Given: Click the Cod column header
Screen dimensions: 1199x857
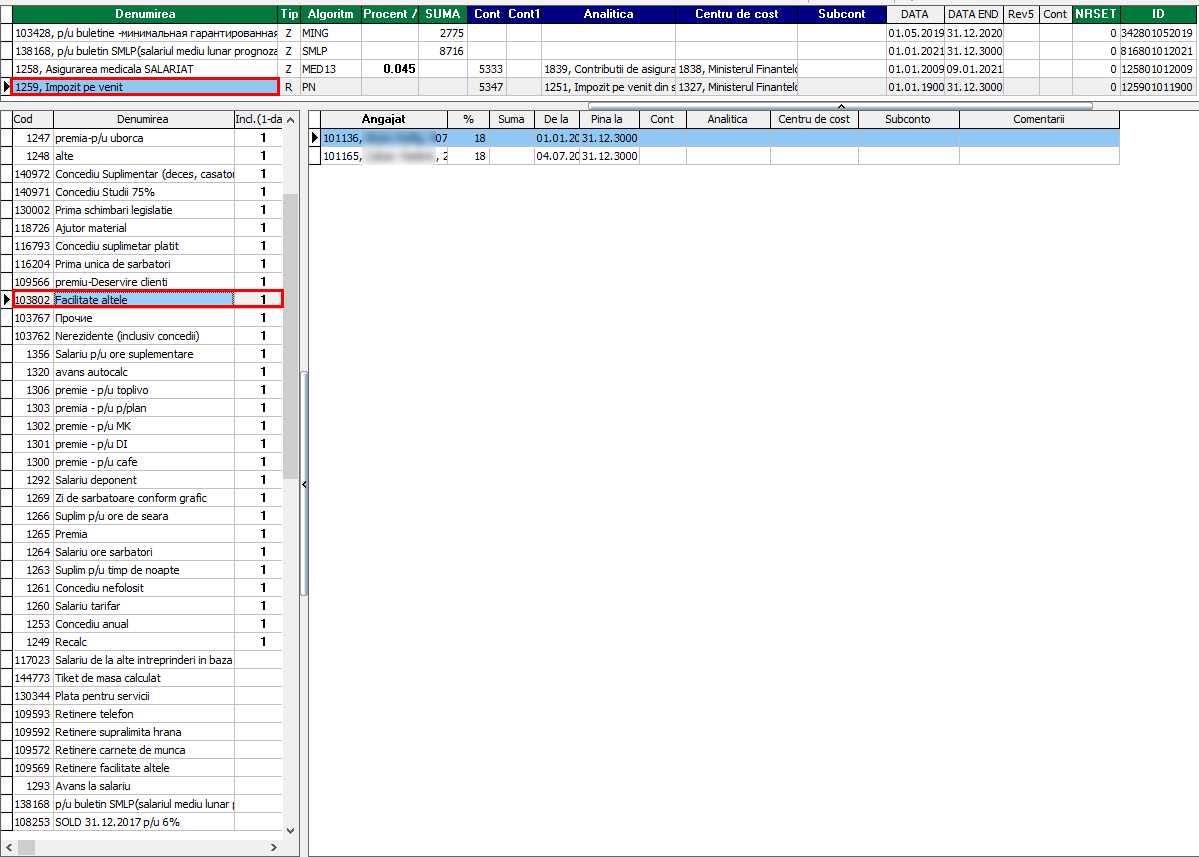Looking at the screenshot, I should [33, 119].
